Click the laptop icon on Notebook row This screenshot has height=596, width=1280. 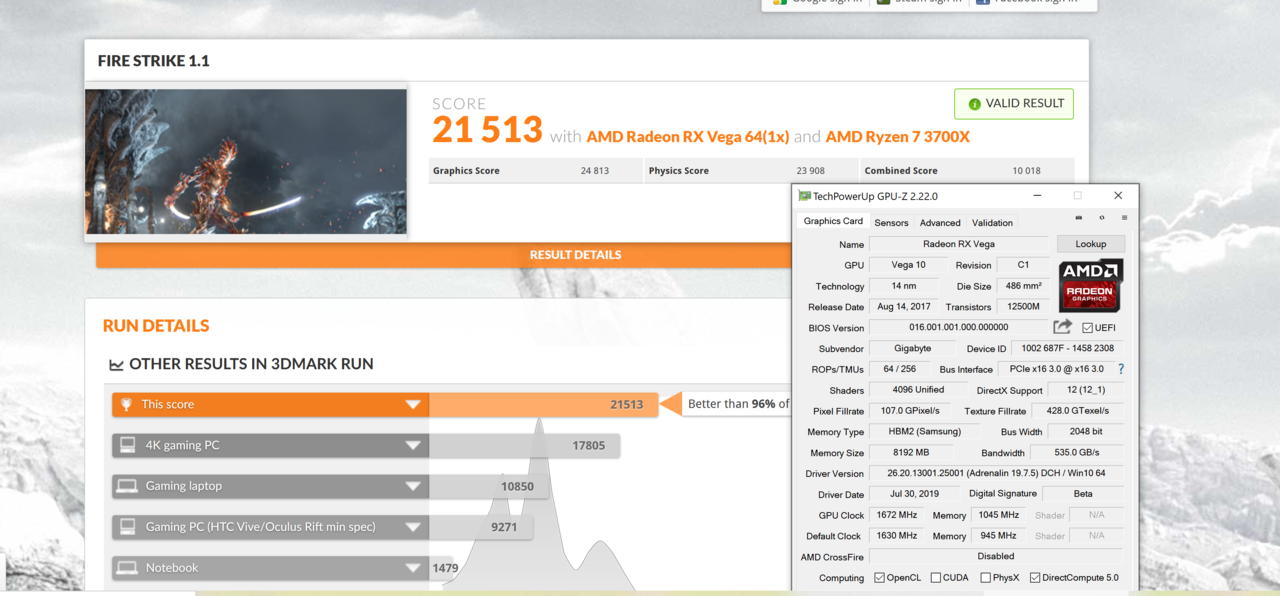[127, 568]
